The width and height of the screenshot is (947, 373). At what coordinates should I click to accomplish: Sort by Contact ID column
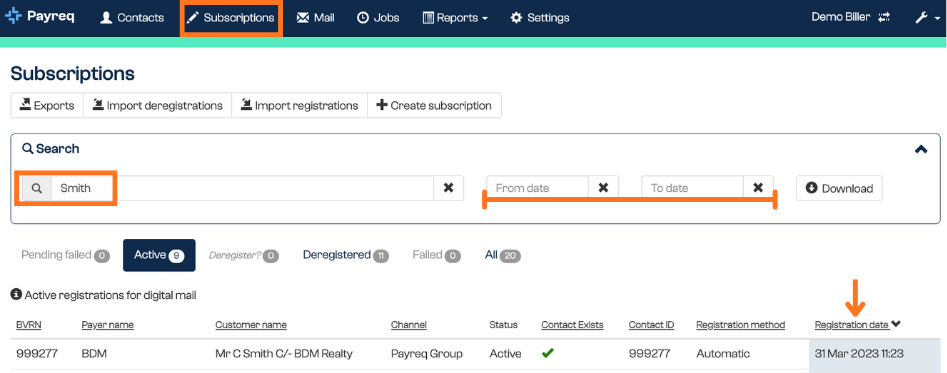(651, 325)
